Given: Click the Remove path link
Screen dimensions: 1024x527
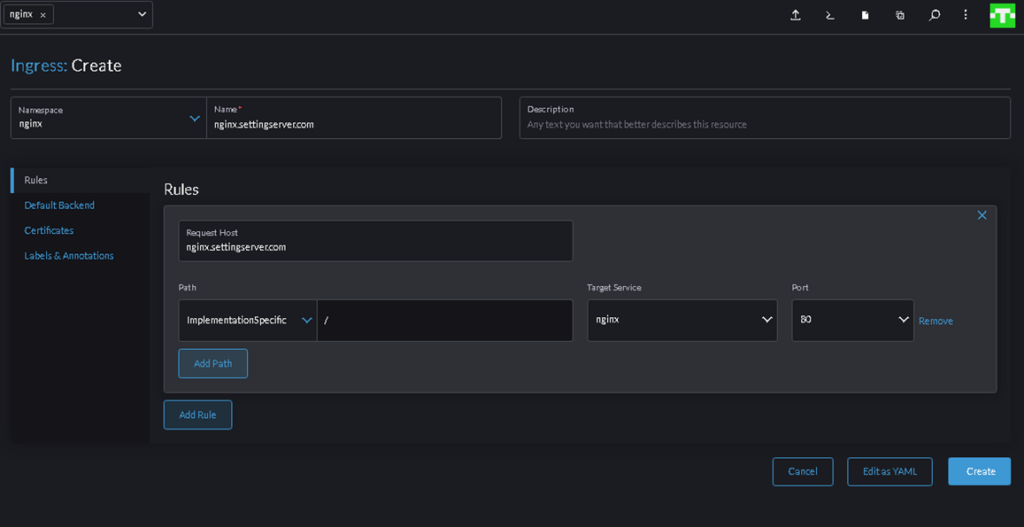Looking at the screenshot, I should 935,321.
